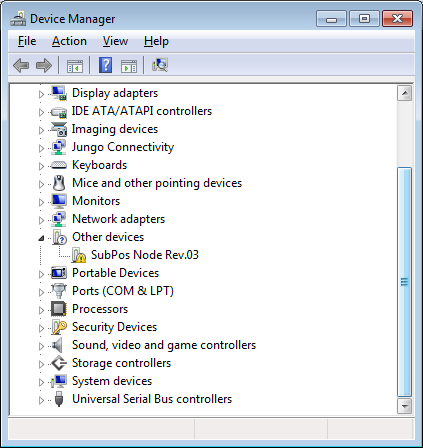
Task: Expand the Network adapters node
Action: (41, 220)
